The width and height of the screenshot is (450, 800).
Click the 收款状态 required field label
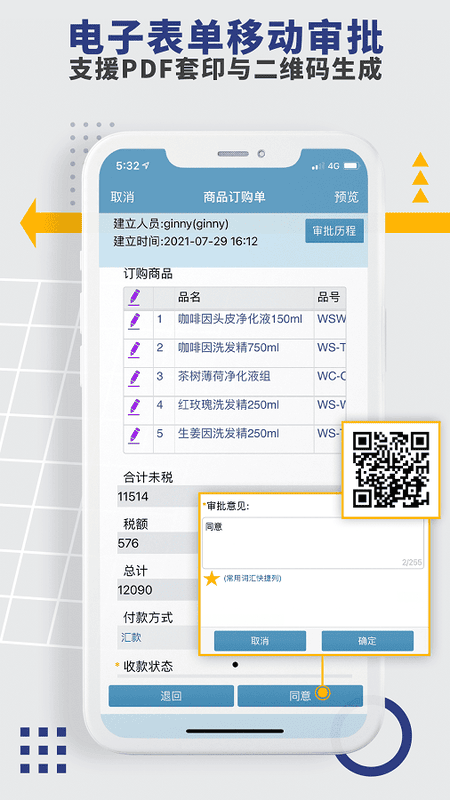pyautogui.click(x=148, y=666)
